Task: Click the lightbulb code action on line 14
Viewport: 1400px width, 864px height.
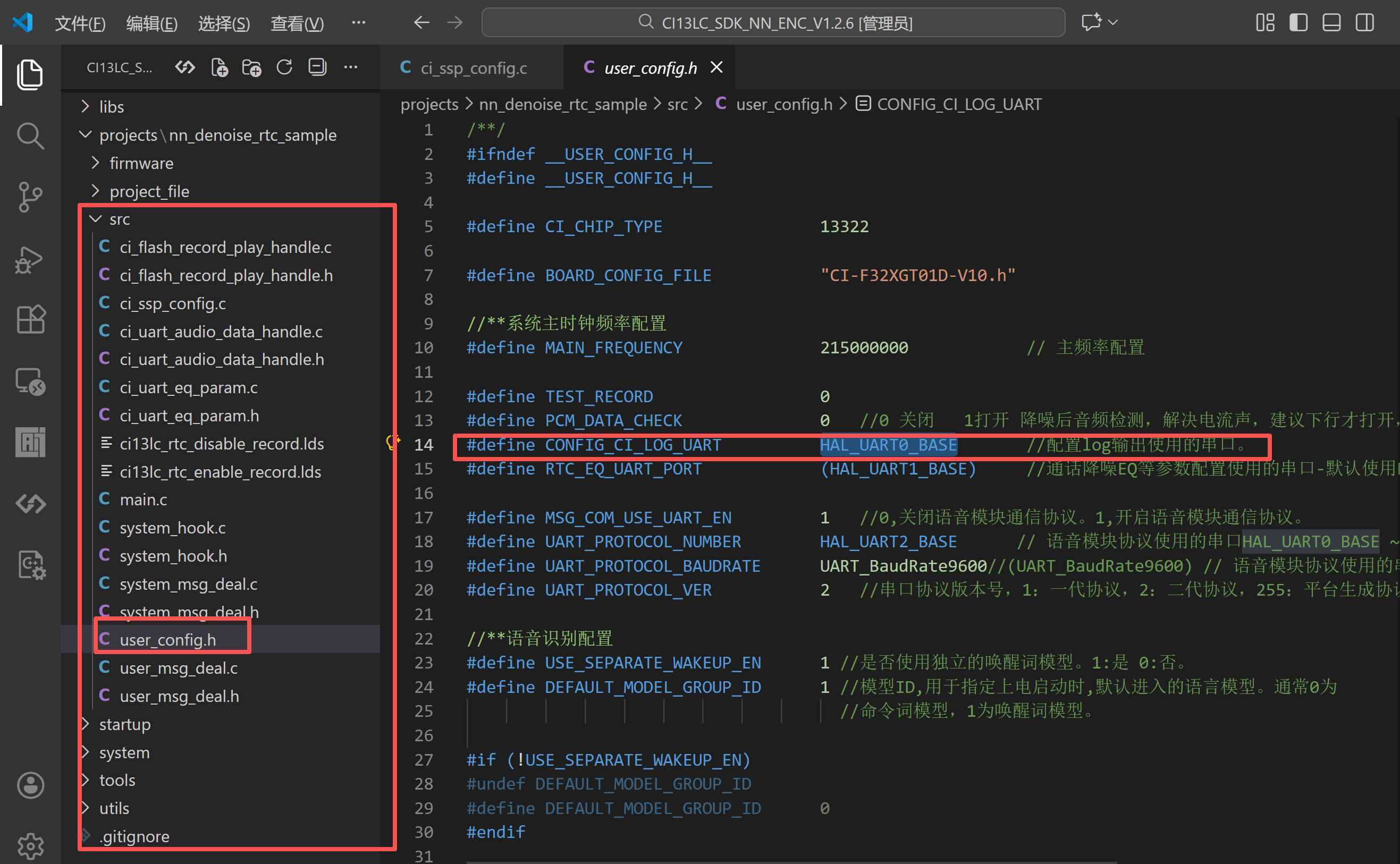Action: (392, 442)
